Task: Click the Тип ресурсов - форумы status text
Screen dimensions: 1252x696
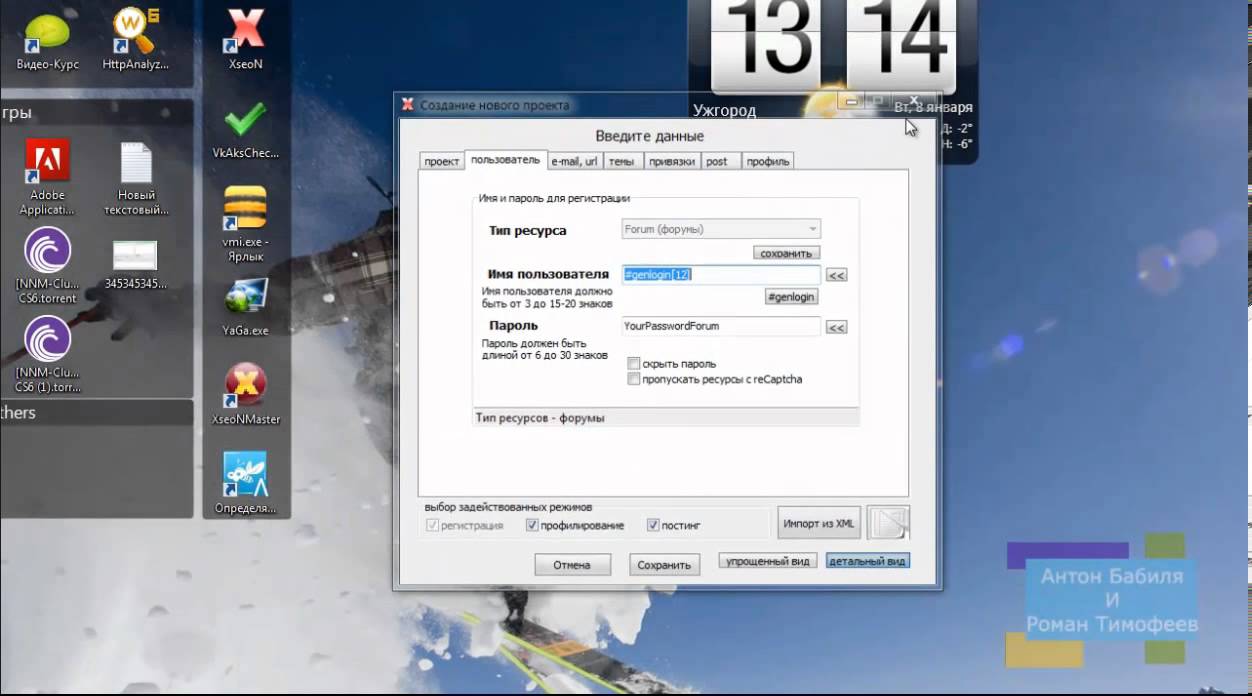Action: pyautogui.click(x=540, y=418)
